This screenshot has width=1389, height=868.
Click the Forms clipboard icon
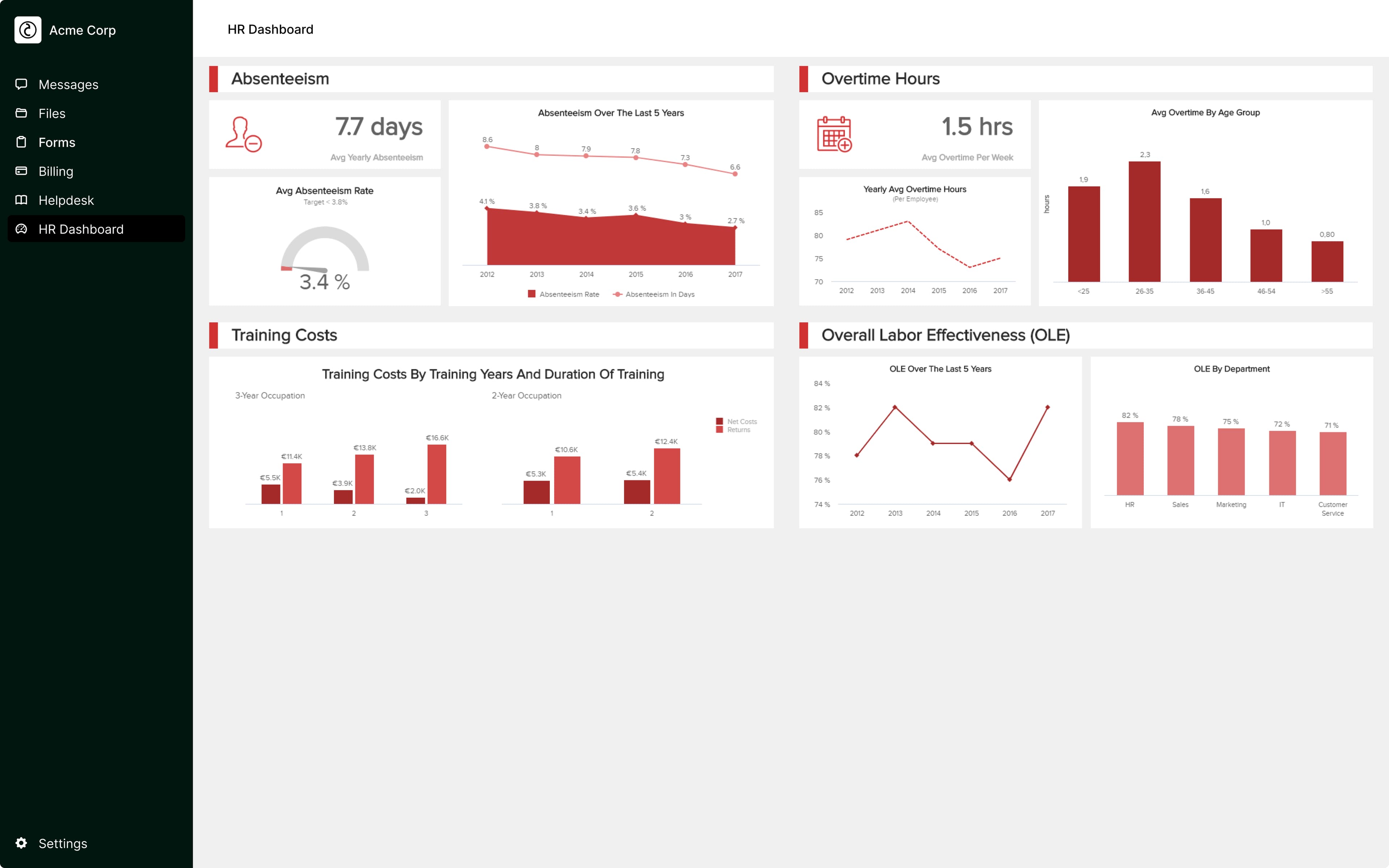click(x=21, y=142)
